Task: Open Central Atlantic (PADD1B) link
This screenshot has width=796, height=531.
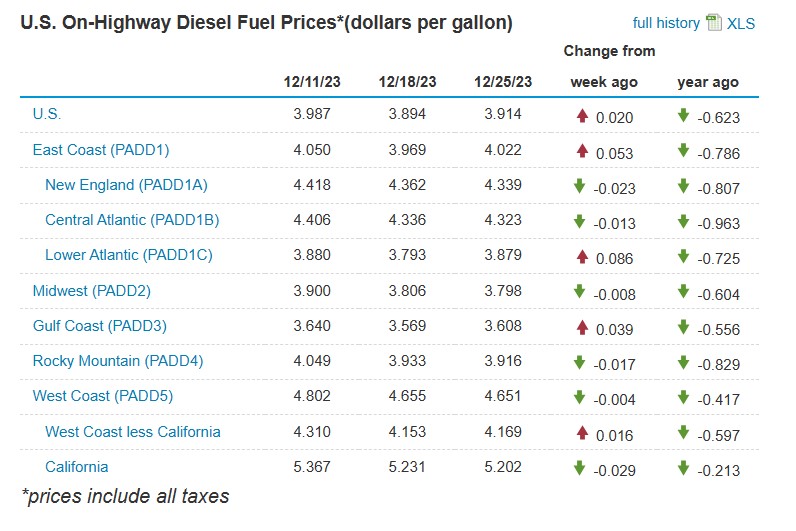Action: [132, 220]
